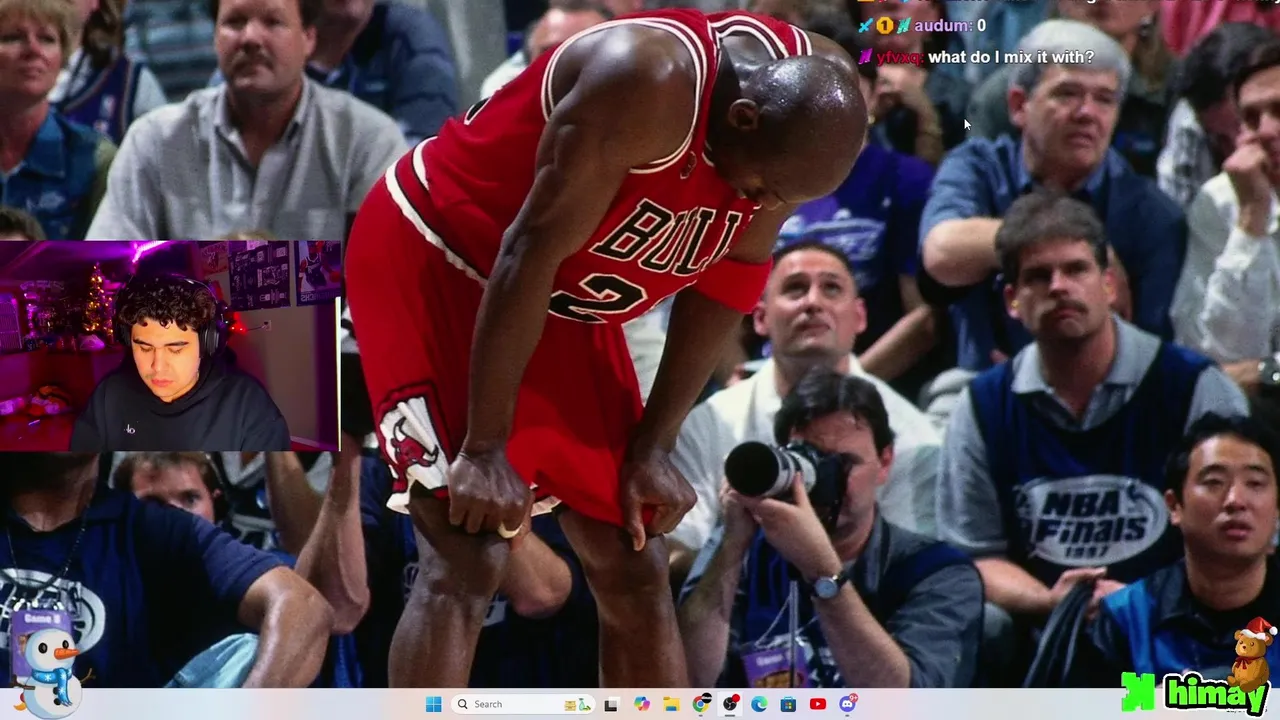
Task: Switch to OBS Studio in the taskbar
Action: pos(730,704)
